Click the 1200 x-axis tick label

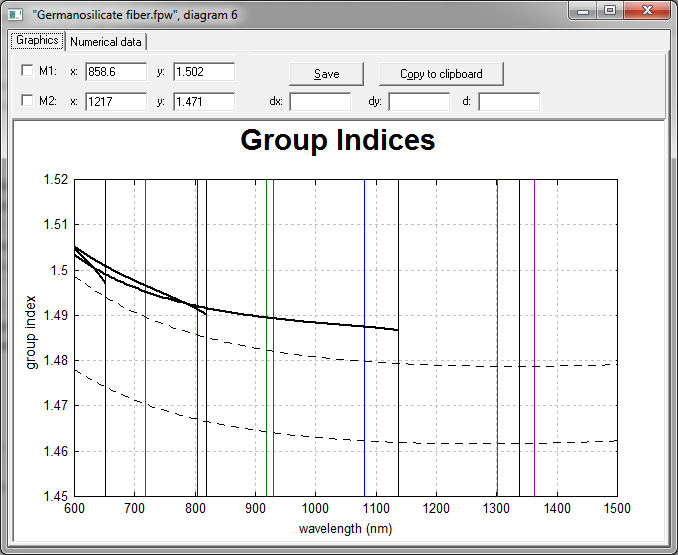[436, 508]
